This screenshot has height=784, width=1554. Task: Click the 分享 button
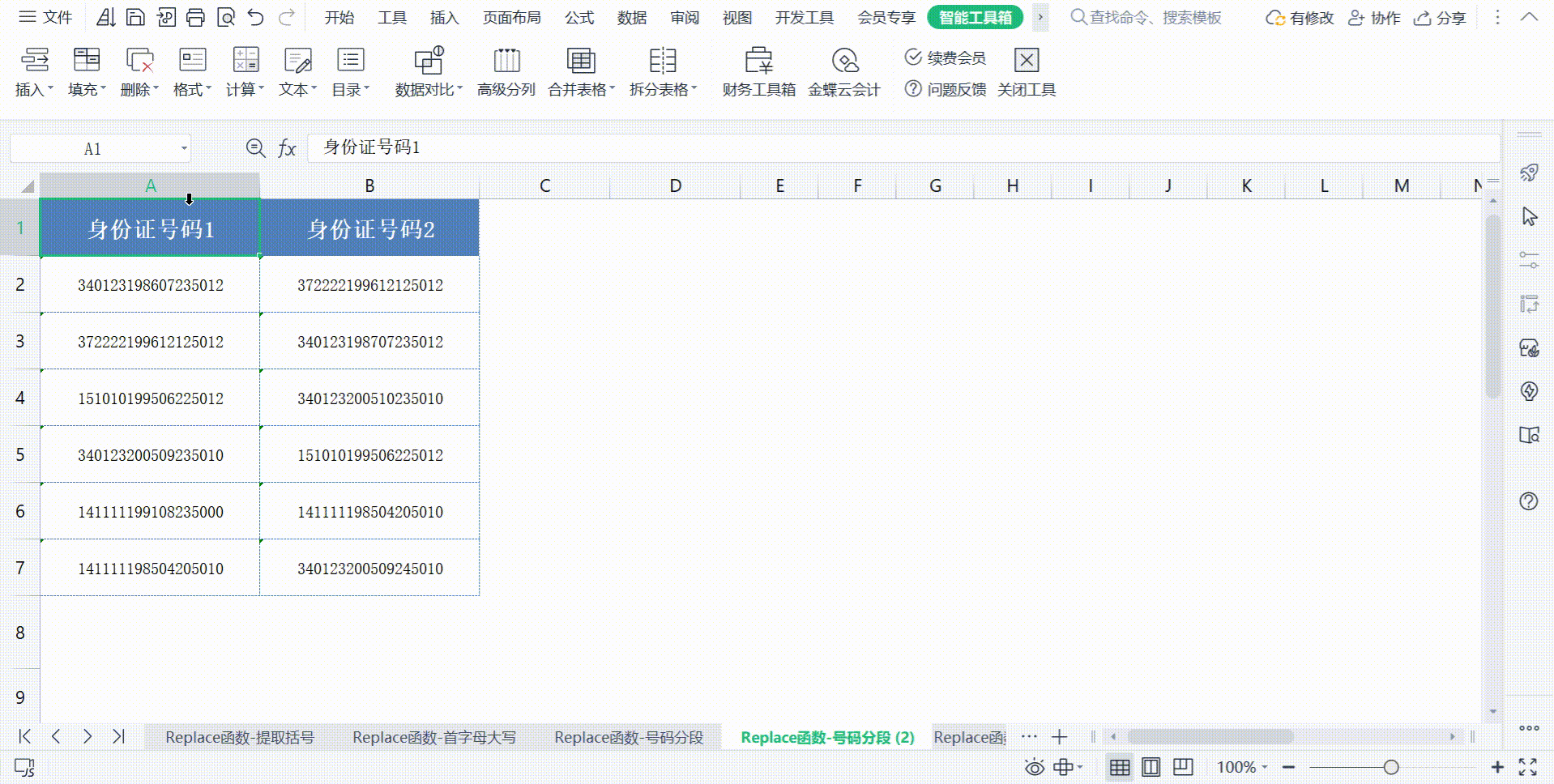pyautogui.click(x=1440, y=18)
